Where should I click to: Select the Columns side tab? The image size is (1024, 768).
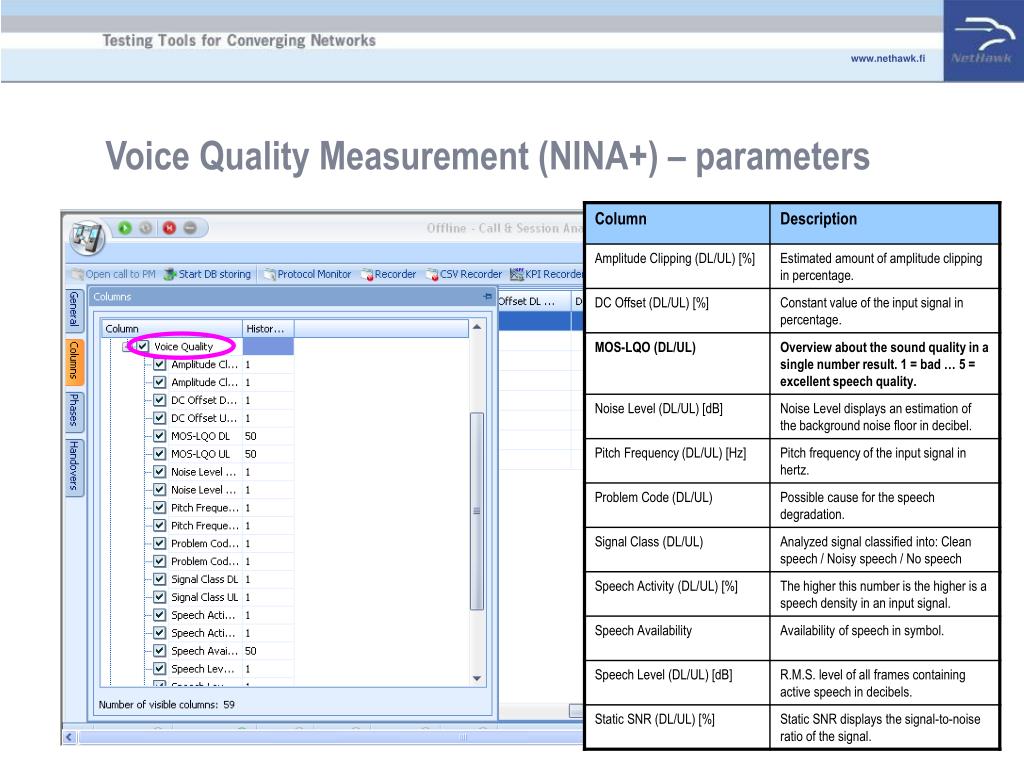(x=74, y=360)
